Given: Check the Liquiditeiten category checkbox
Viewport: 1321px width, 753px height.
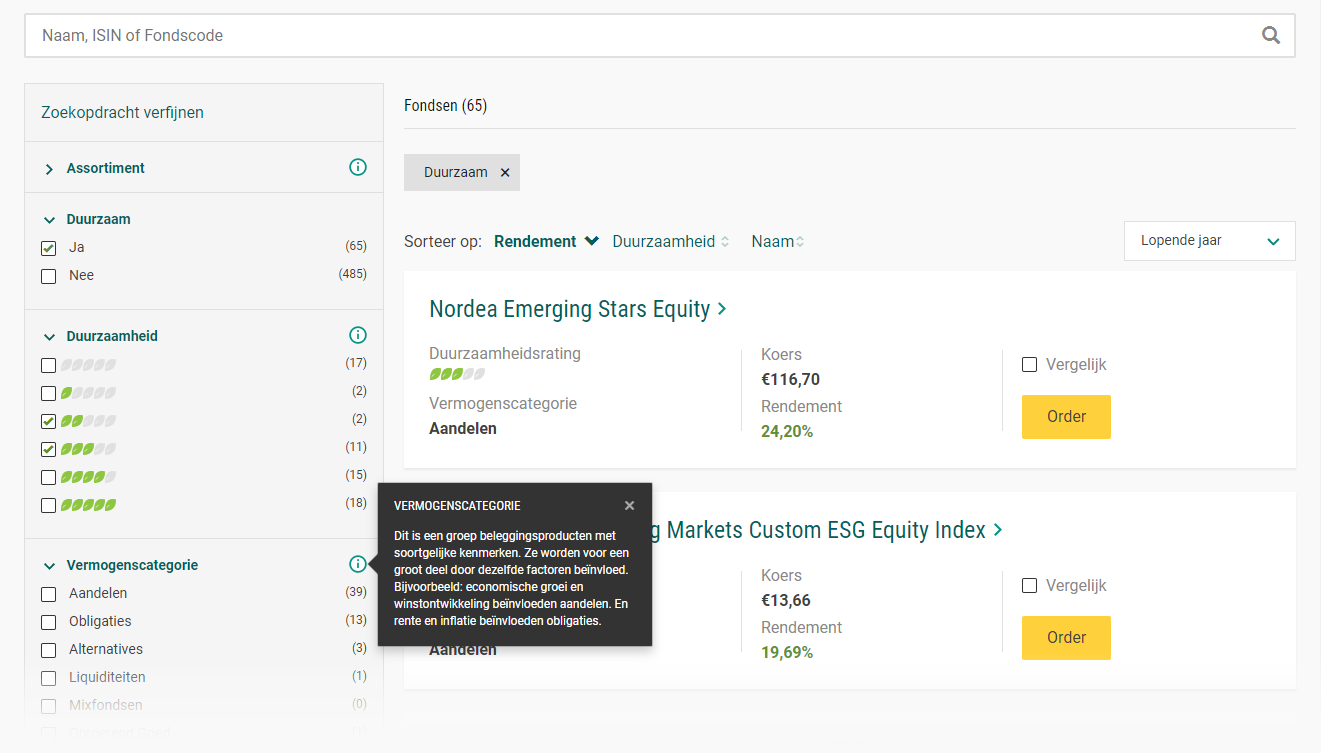Looking at the screenshot, I should [48, 678].
